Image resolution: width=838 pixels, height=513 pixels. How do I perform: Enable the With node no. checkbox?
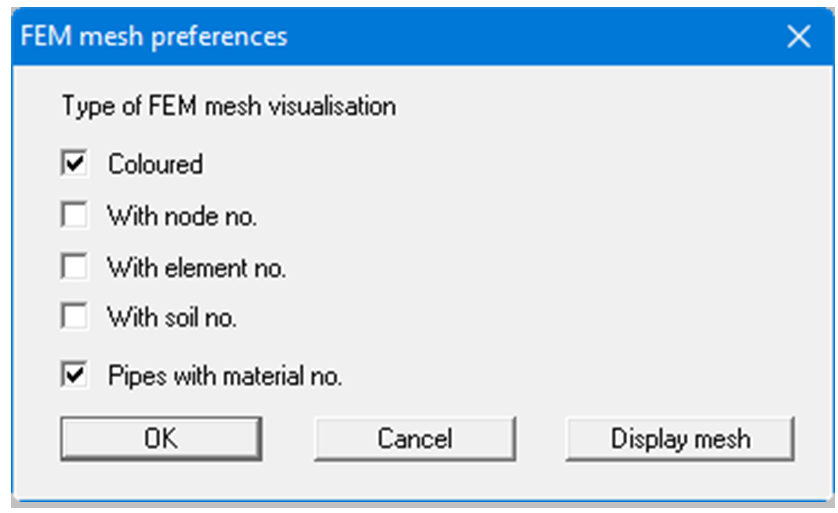[74, 215]
